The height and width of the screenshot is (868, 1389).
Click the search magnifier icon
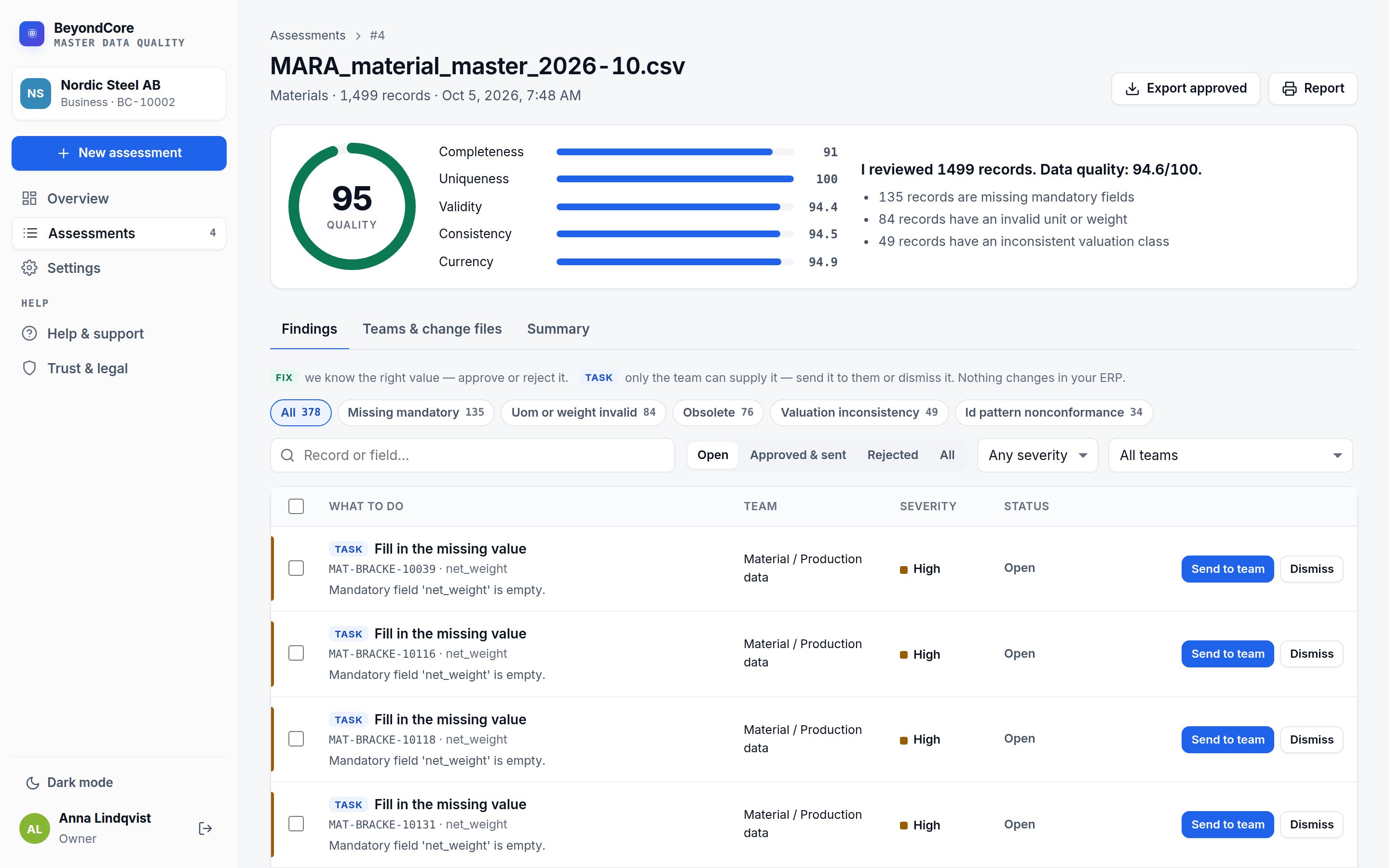click(x=287, y=455)
